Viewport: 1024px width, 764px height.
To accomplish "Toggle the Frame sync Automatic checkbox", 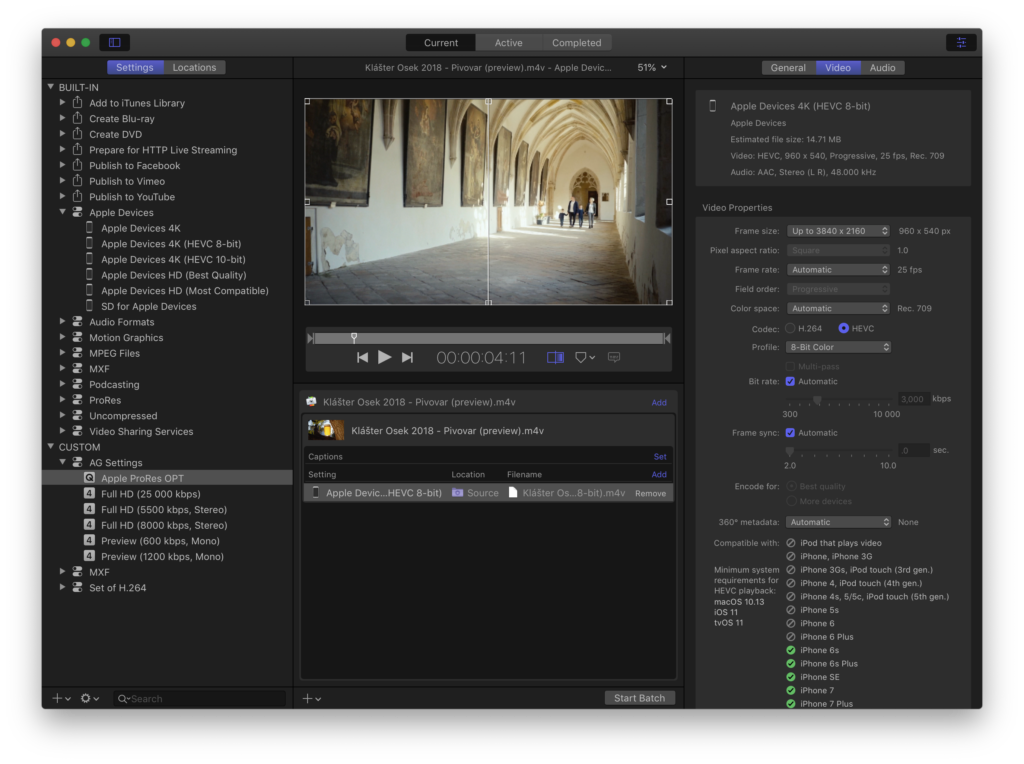I will [x=790, y=432].
